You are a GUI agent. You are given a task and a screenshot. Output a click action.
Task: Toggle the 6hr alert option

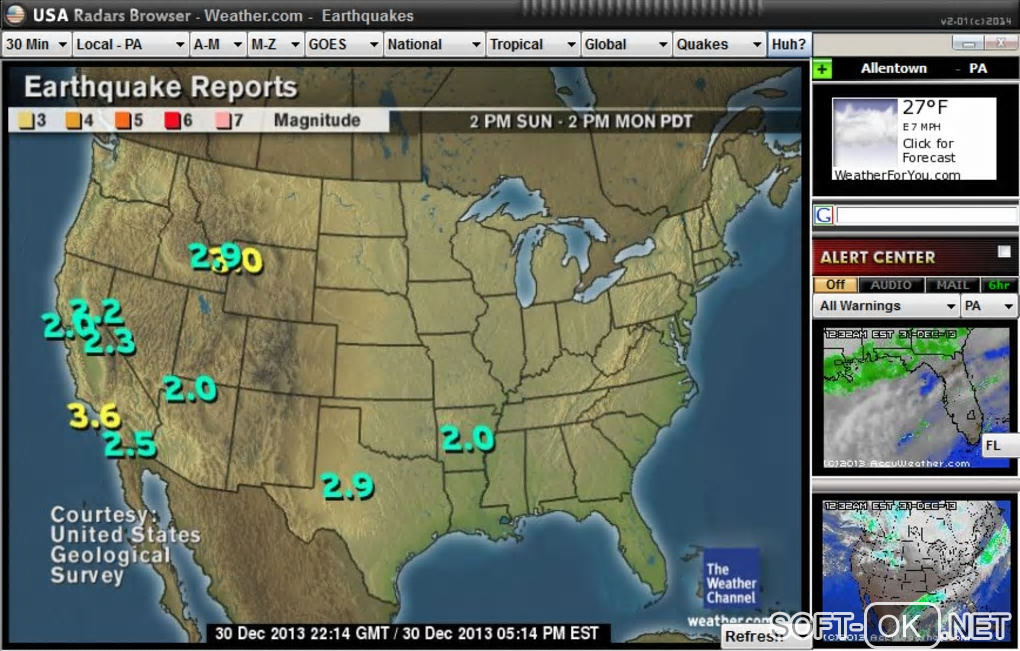pyautogui.click(x=999, y=285)
